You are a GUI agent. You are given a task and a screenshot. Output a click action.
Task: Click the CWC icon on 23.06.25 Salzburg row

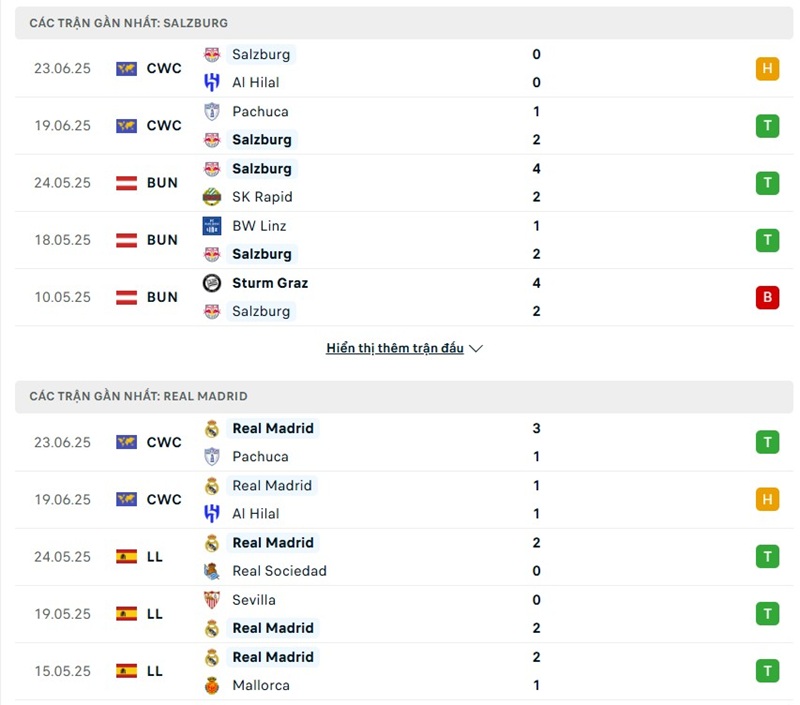coord(126,69)
